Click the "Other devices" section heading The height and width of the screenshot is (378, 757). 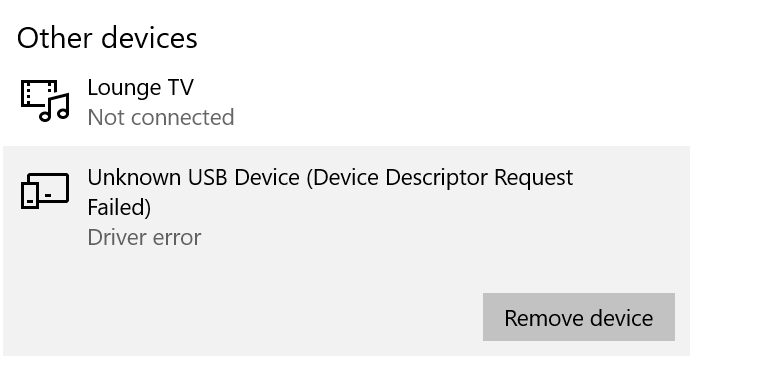[107, 38]
